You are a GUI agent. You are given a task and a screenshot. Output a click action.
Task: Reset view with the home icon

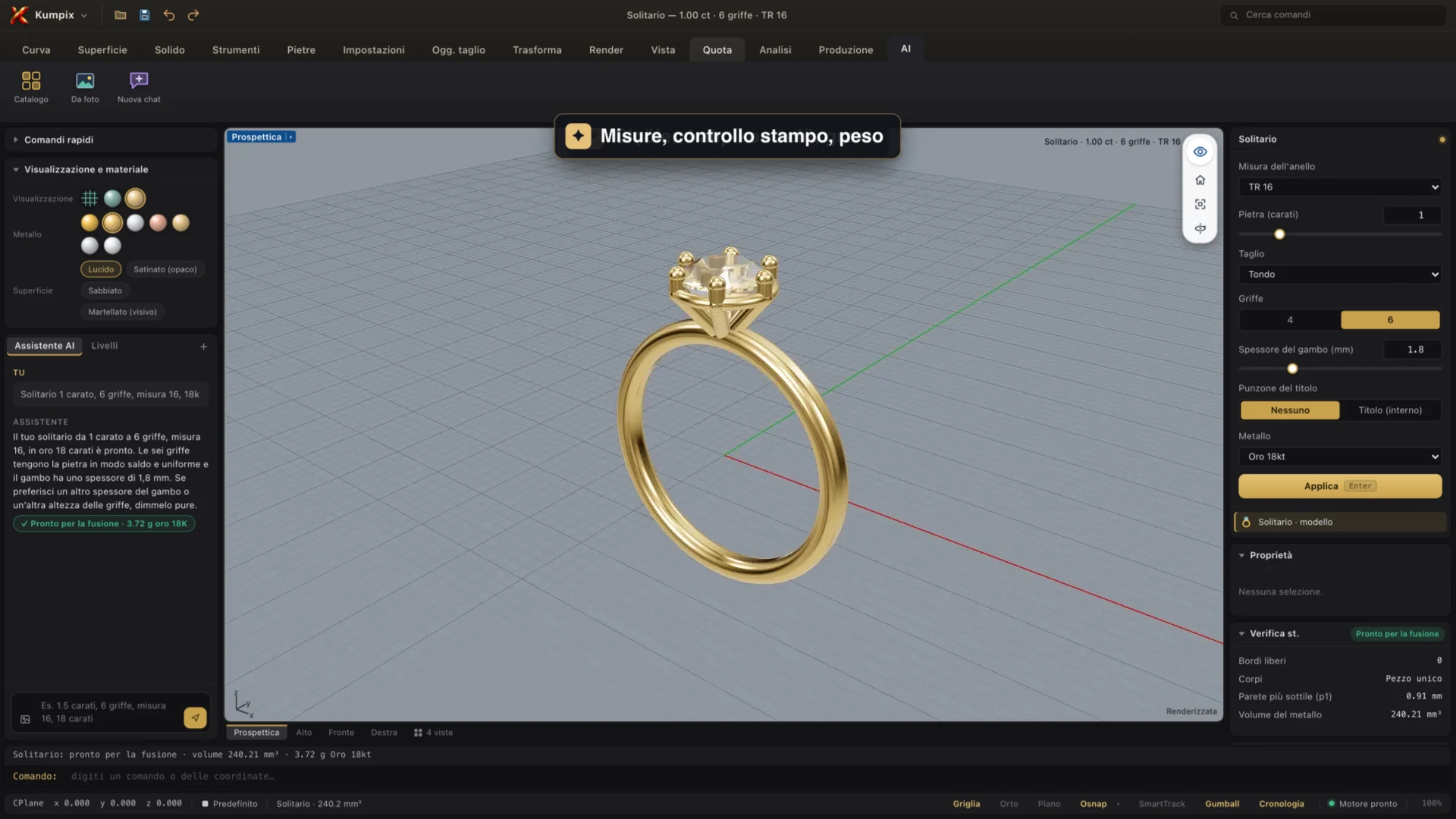point(1200,180)
